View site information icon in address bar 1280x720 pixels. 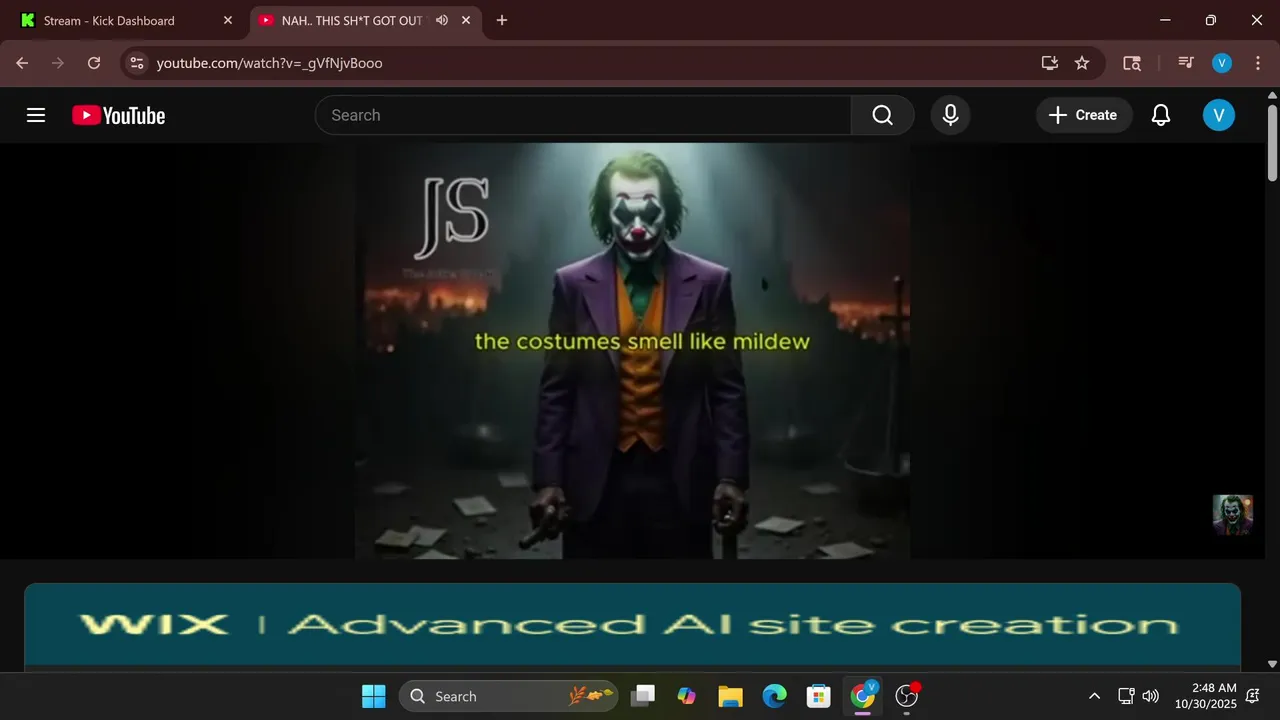137,63
